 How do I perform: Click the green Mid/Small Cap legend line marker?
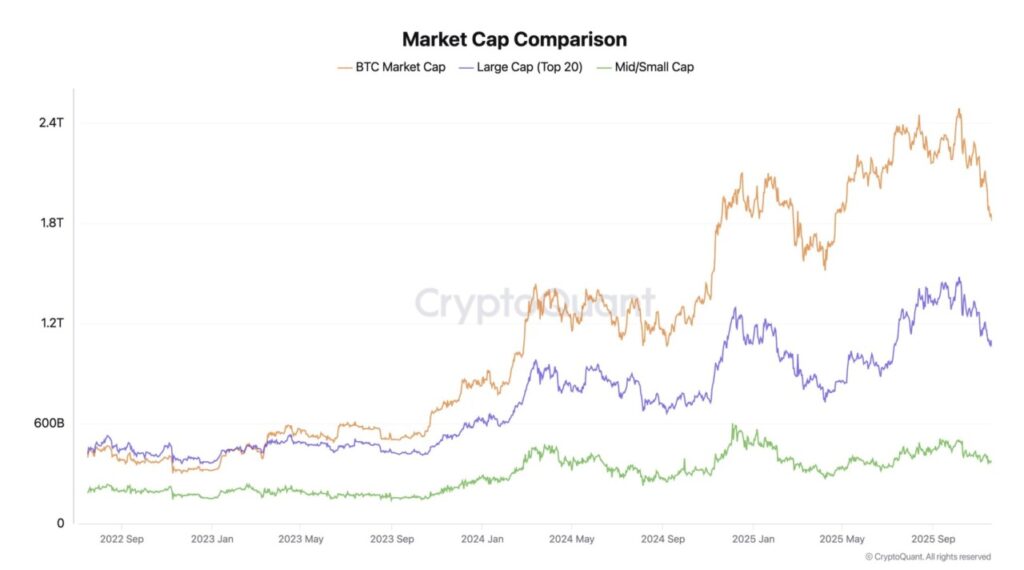[x=604, y=67]
